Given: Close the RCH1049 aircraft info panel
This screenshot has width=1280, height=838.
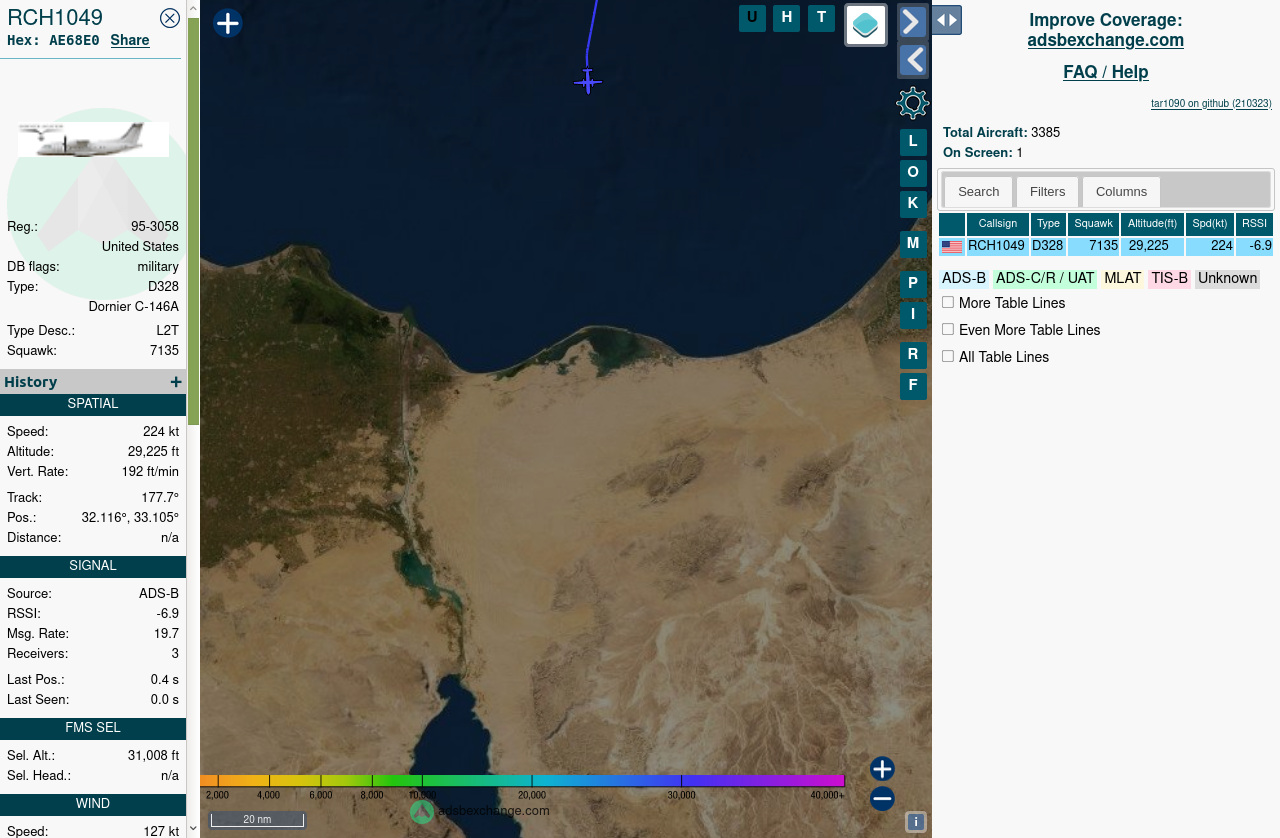Looking at the screenshot, I should coord(170,17).
